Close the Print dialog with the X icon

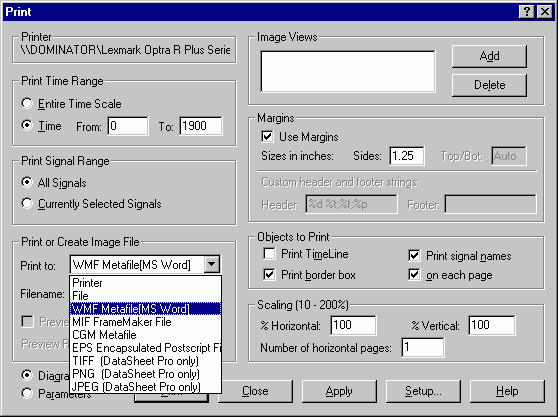pyautogui.click(x=545, y=12)
